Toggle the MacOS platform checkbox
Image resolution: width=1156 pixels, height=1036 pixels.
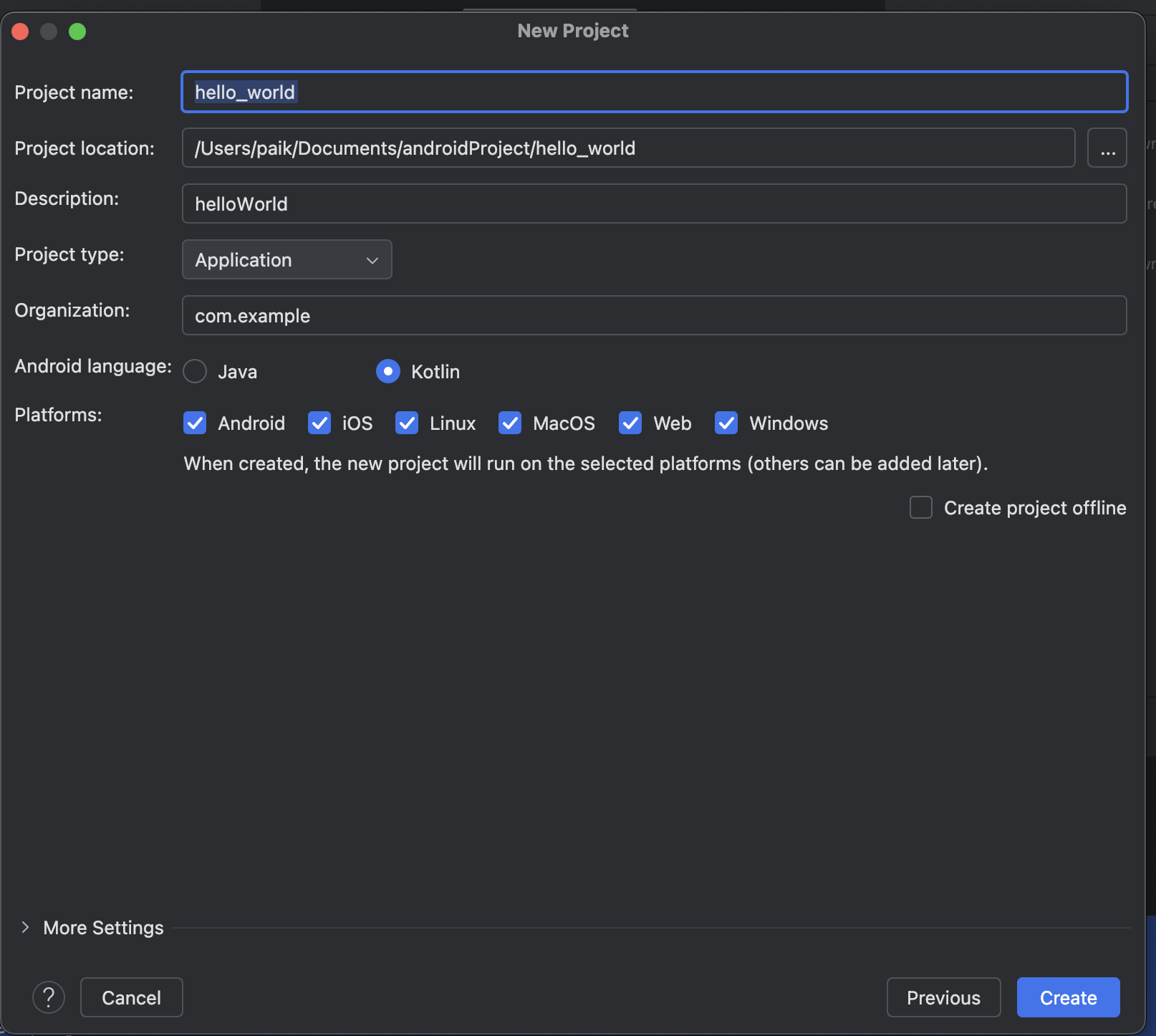point(510,423)
